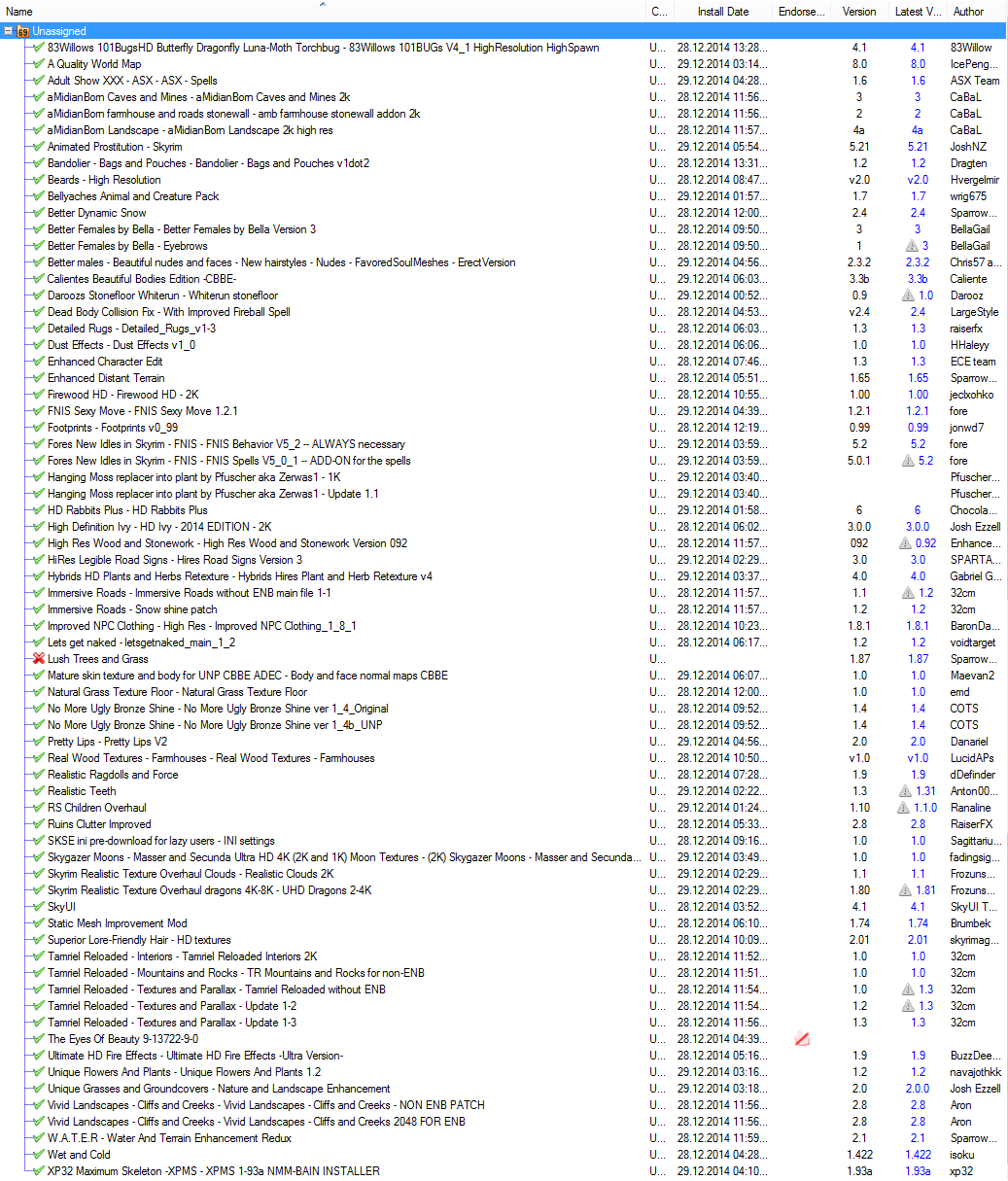Toggle active checkmark for XP32 Maximum Skeleton

pyautogui.click(x=39, y=1171)
